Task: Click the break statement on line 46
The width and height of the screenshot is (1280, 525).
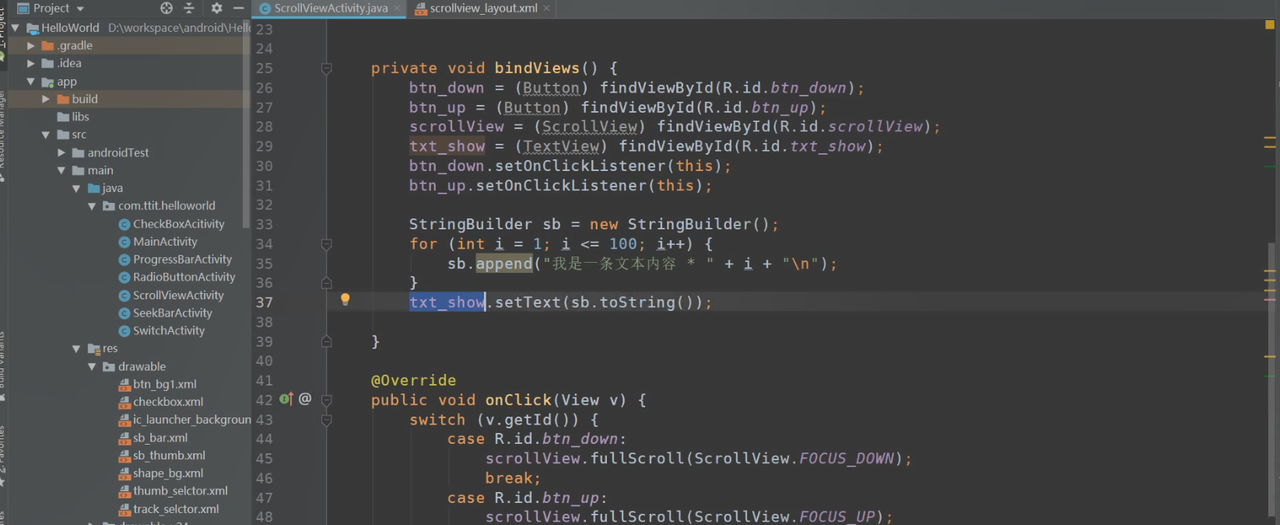Action: pyautogui.click(x=513, y=478)
